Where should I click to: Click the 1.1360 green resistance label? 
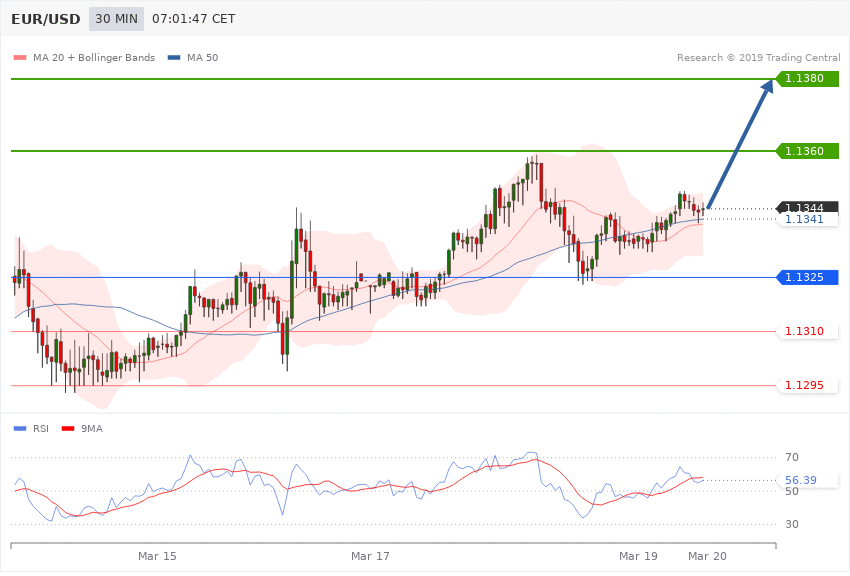click(x=808, y=151)
